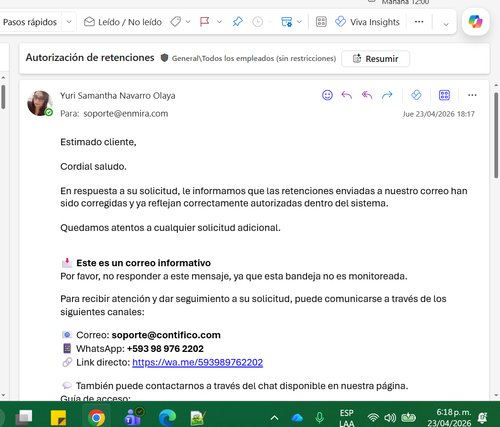The image size is (500, 427).
Task: Expand the ribbon with the chevron
Action: click(x=446, y=24)
